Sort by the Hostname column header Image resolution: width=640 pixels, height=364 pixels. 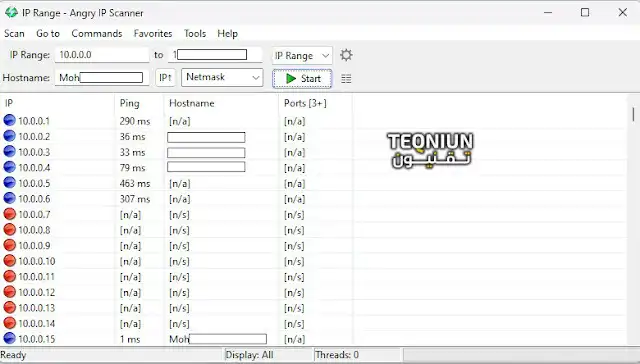pyautogui.click(x=221, y=103)
